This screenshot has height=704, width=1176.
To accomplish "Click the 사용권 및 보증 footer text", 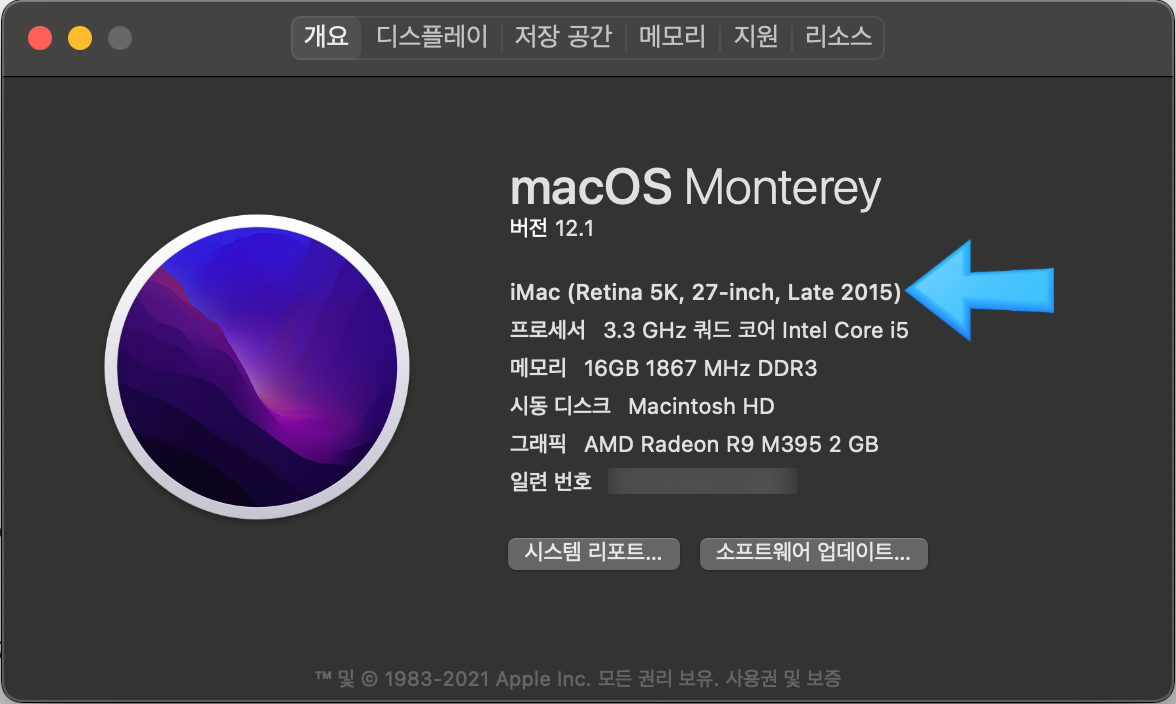I will coord(783,679).
